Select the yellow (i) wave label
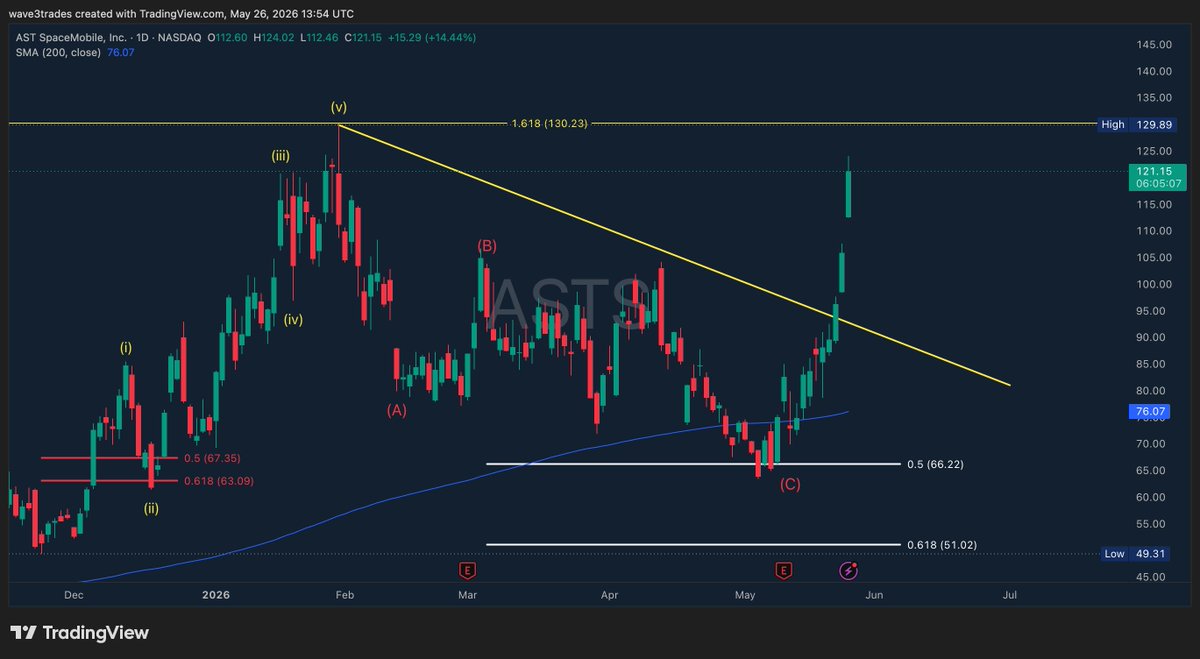 pyautogui.click(x=126, y=348)
